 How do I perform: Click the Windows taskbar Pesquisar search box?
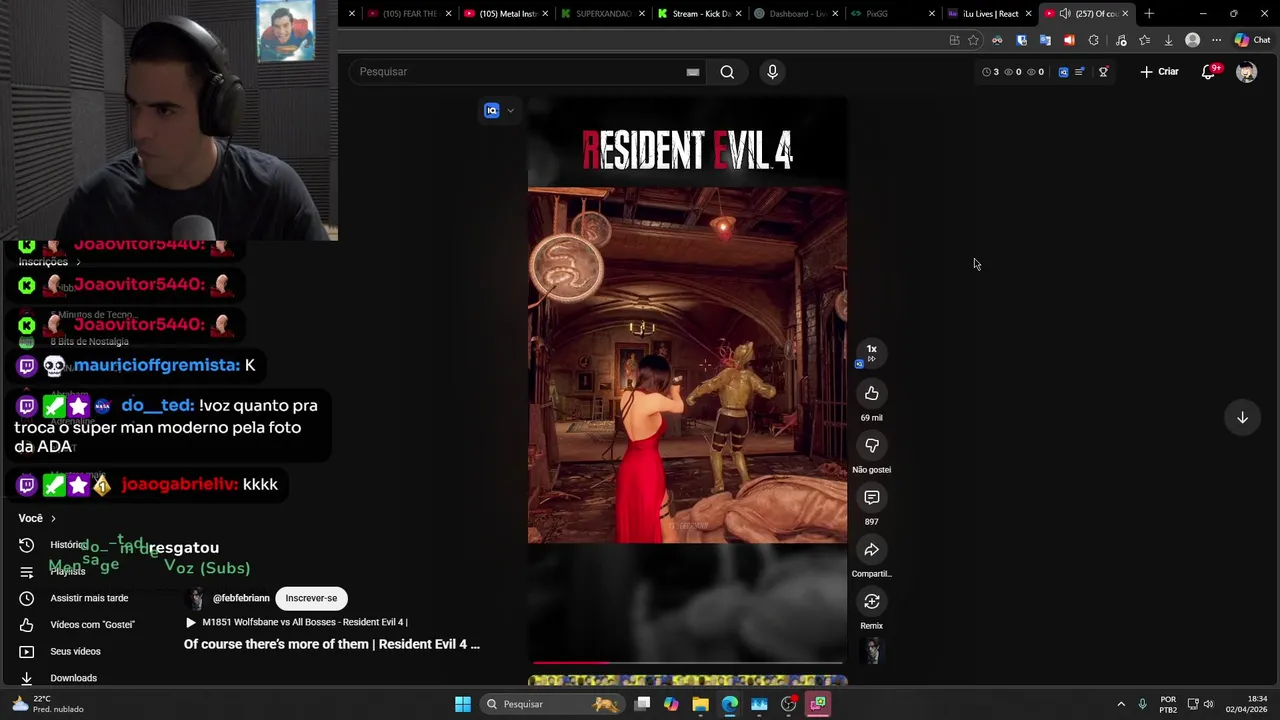pos(551,704)
